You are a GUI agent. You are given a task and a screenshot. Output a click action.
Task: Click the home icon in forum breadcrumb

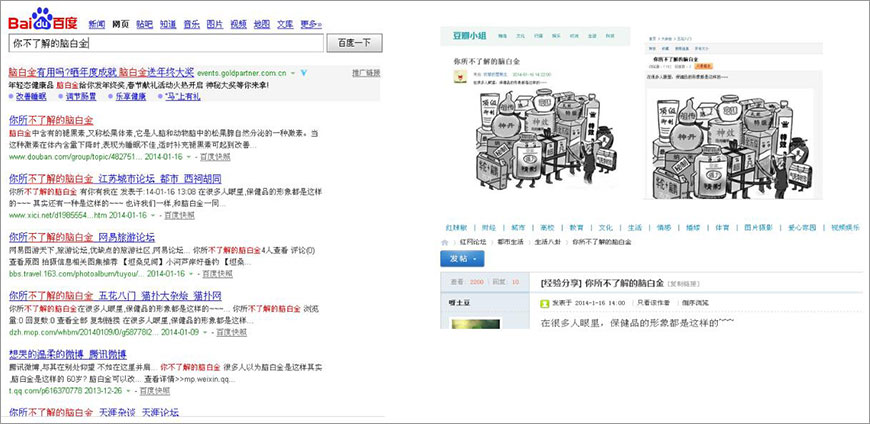(446, 242)
